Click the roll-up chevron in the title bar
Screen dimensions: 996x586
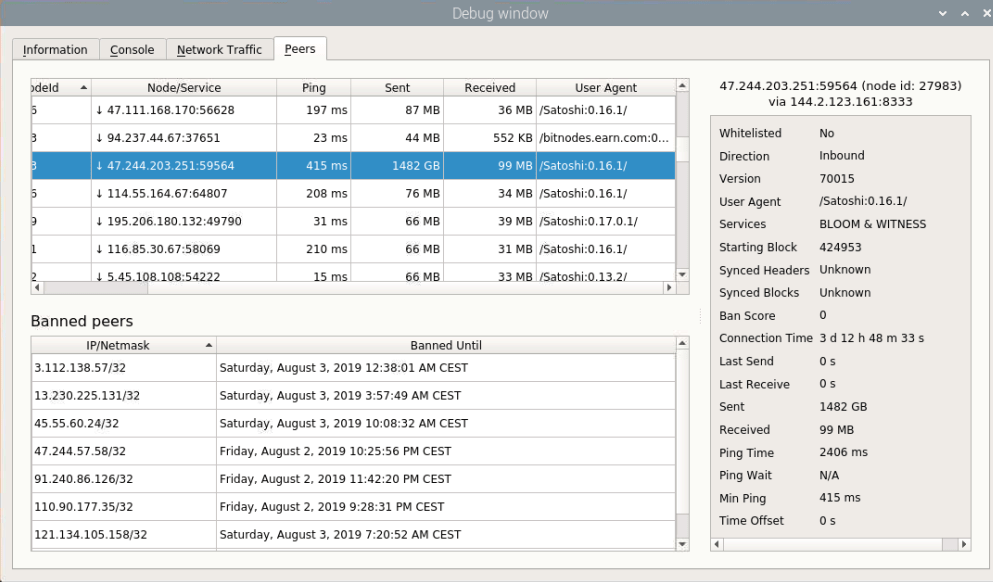tap(963, 13)
